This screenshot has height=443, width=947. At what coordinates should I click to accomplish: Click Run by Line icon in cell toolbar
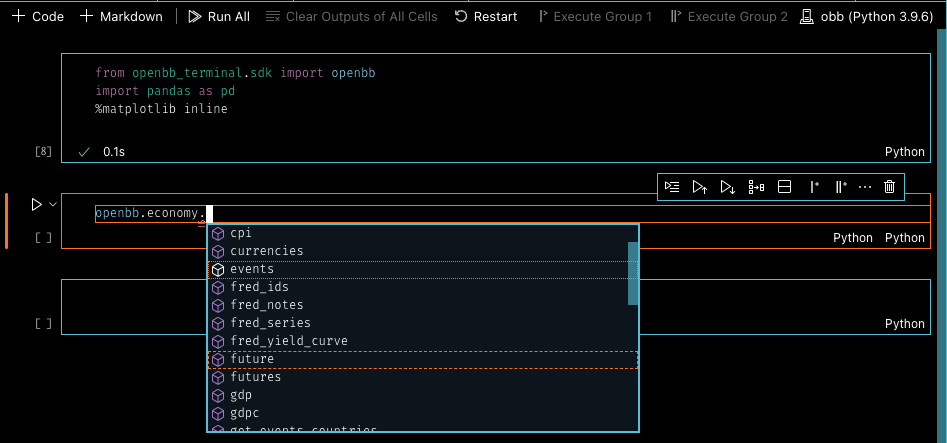672,187
